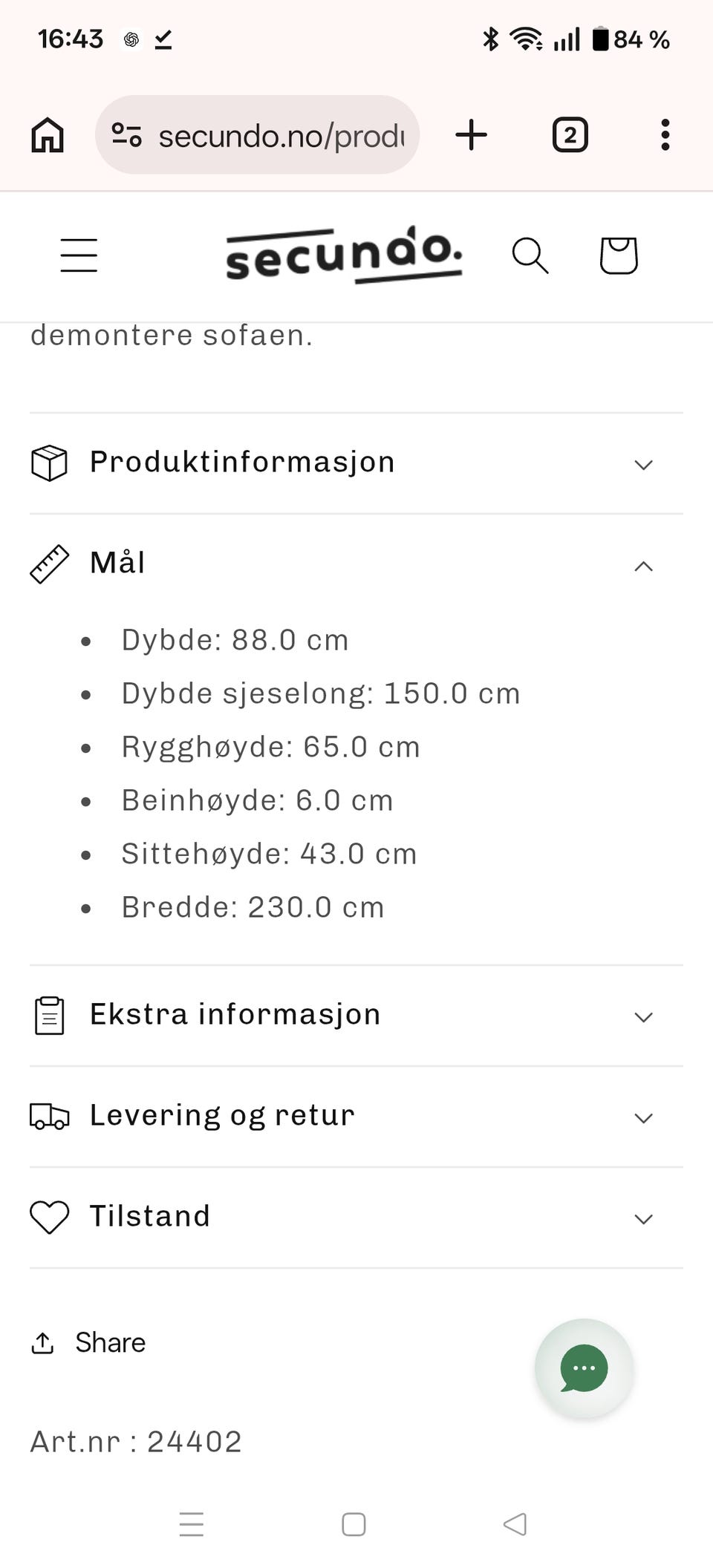This screenshot has height=1568, width=713.
Task: Tap the browser home icon
Action: (48, 135)
